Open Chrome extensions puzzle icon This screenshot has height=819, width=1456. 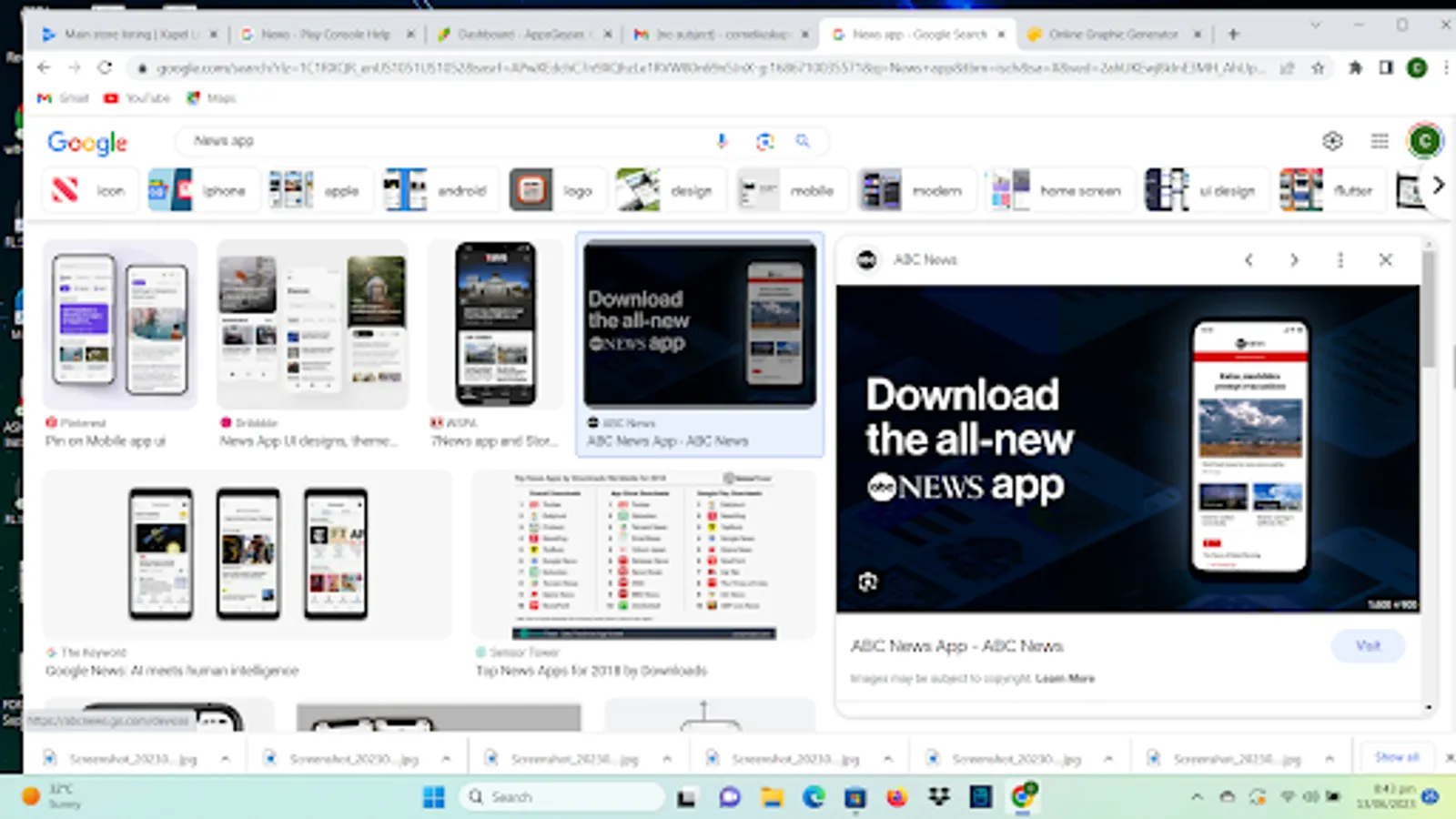click(1355, 68)
